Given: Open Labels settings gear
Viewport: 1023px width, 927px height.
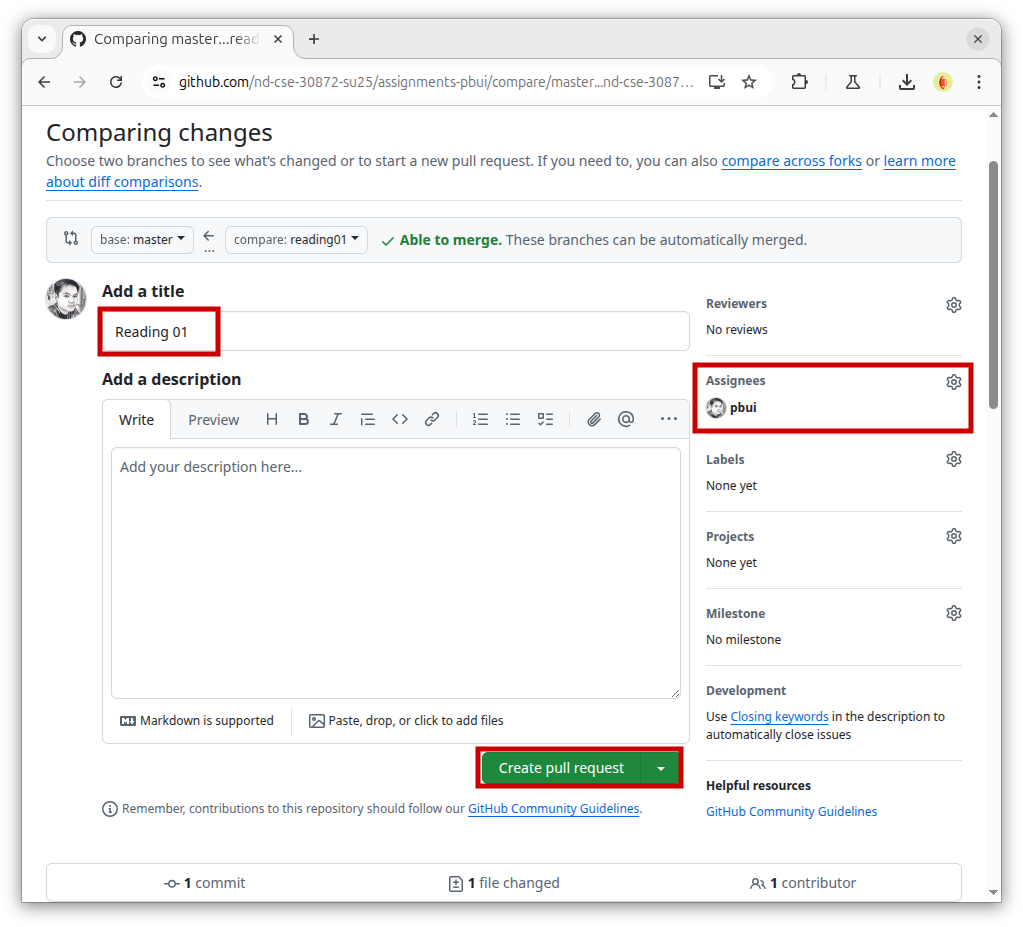Looking at the screenshot, I should pyautogui.click(x=954, y=459).
